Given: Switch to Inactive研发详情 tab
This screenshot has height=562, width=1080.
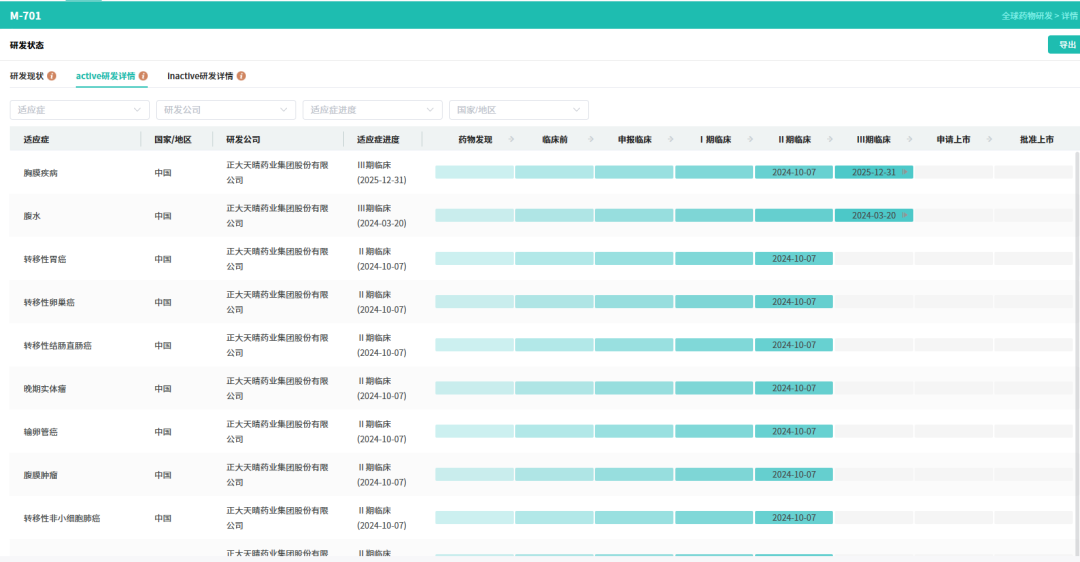Looking at the screenshot, I should tap(200, 76).
